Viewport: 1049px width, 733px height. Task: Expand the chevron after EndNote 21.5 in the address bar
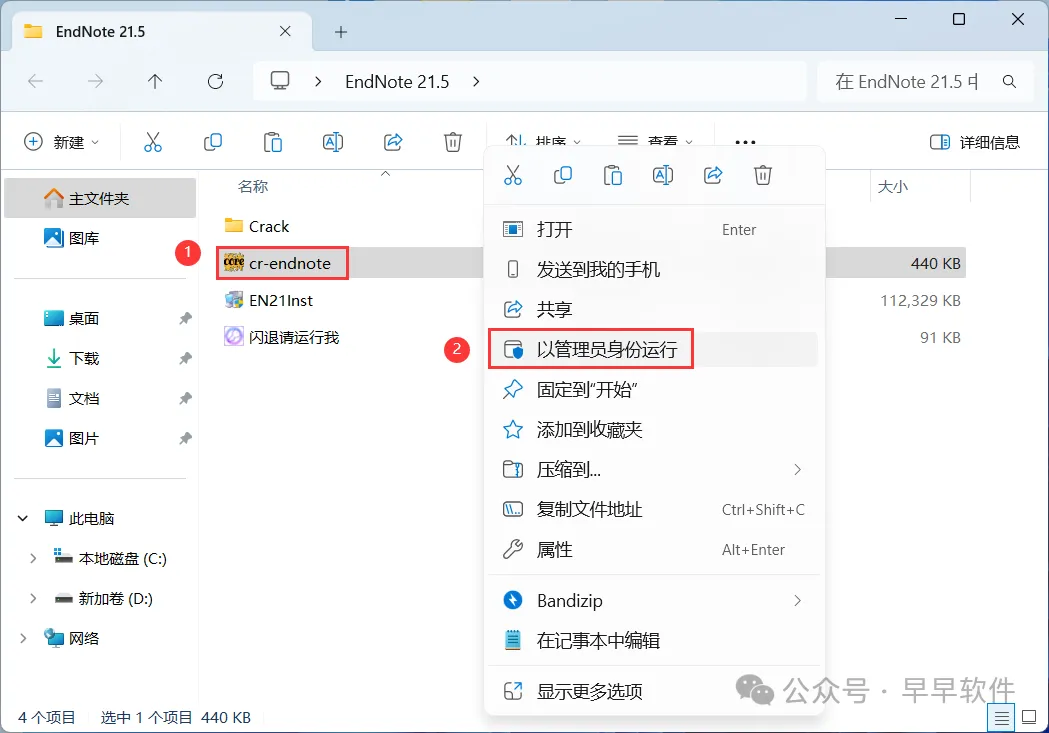point(476,82)
